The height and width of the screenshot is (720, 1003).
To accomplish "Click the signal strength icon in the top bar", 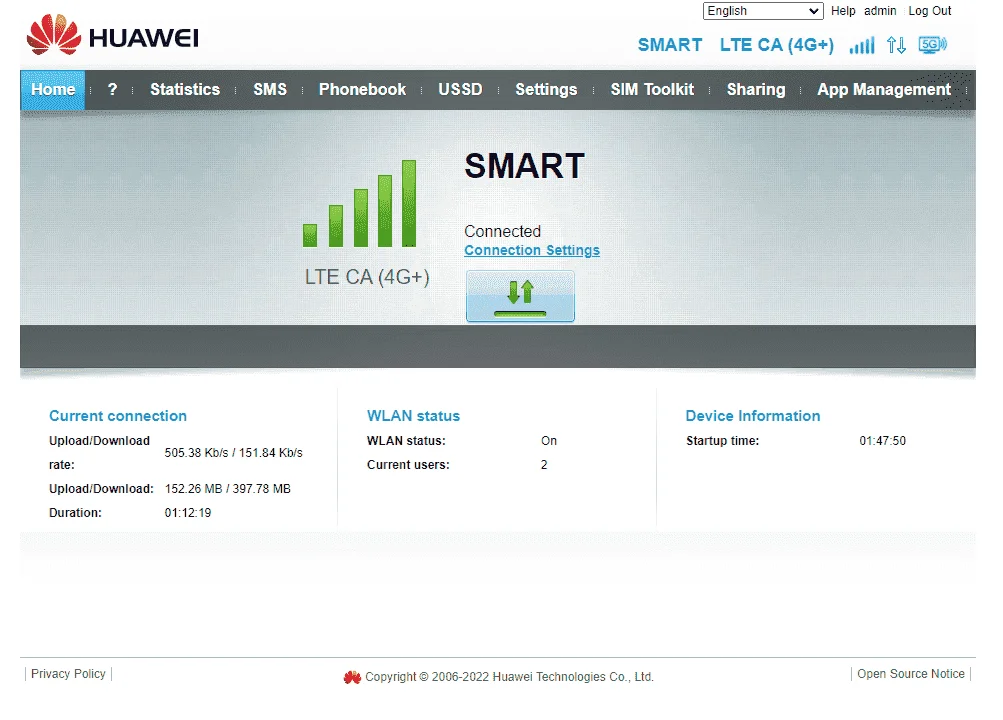I will [x=862, y=45].
